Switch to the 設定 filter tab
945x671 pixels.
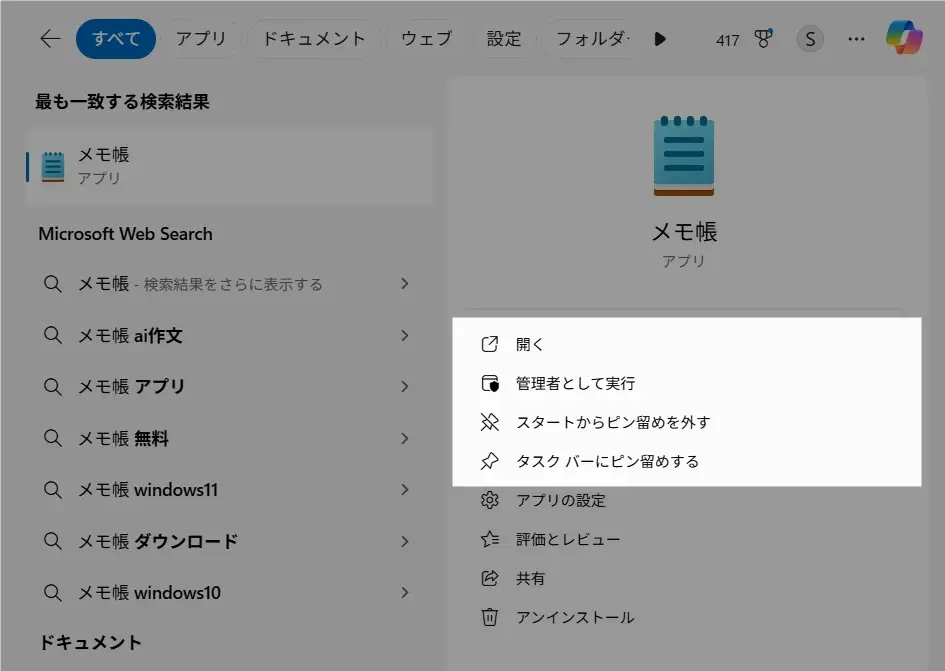tap(504, 39)
